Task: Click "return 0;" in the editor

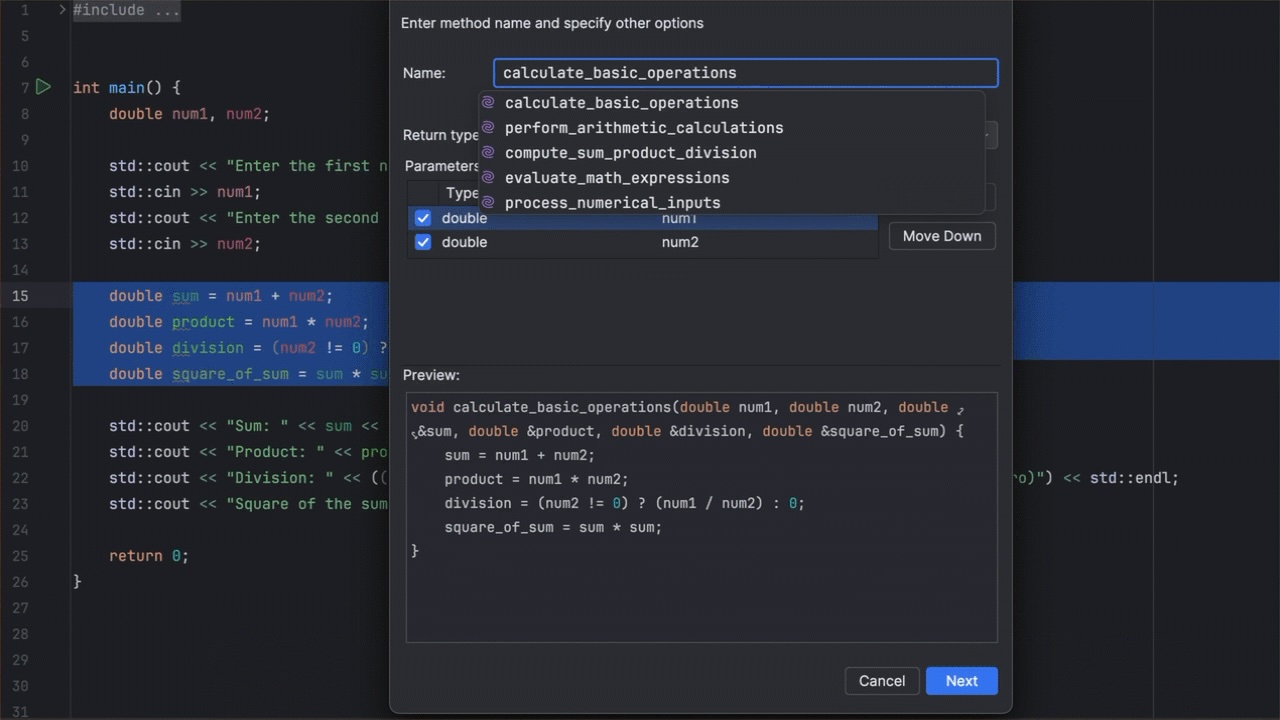Action: 148,556
